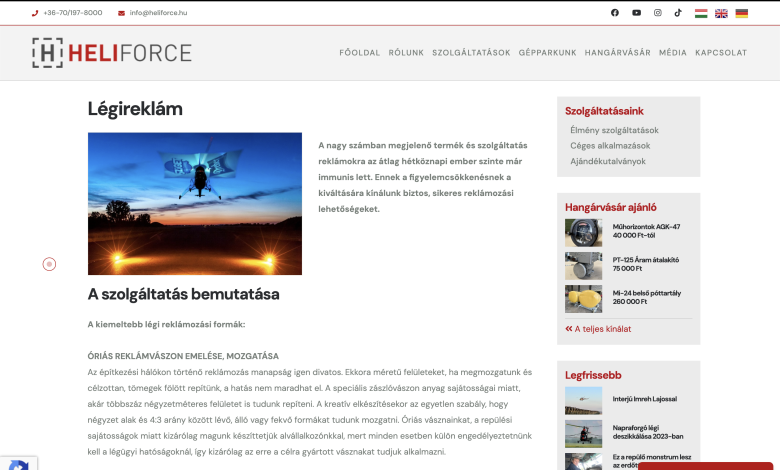Open the Facebook page icon
780x470 pixels.
(615, 13)
